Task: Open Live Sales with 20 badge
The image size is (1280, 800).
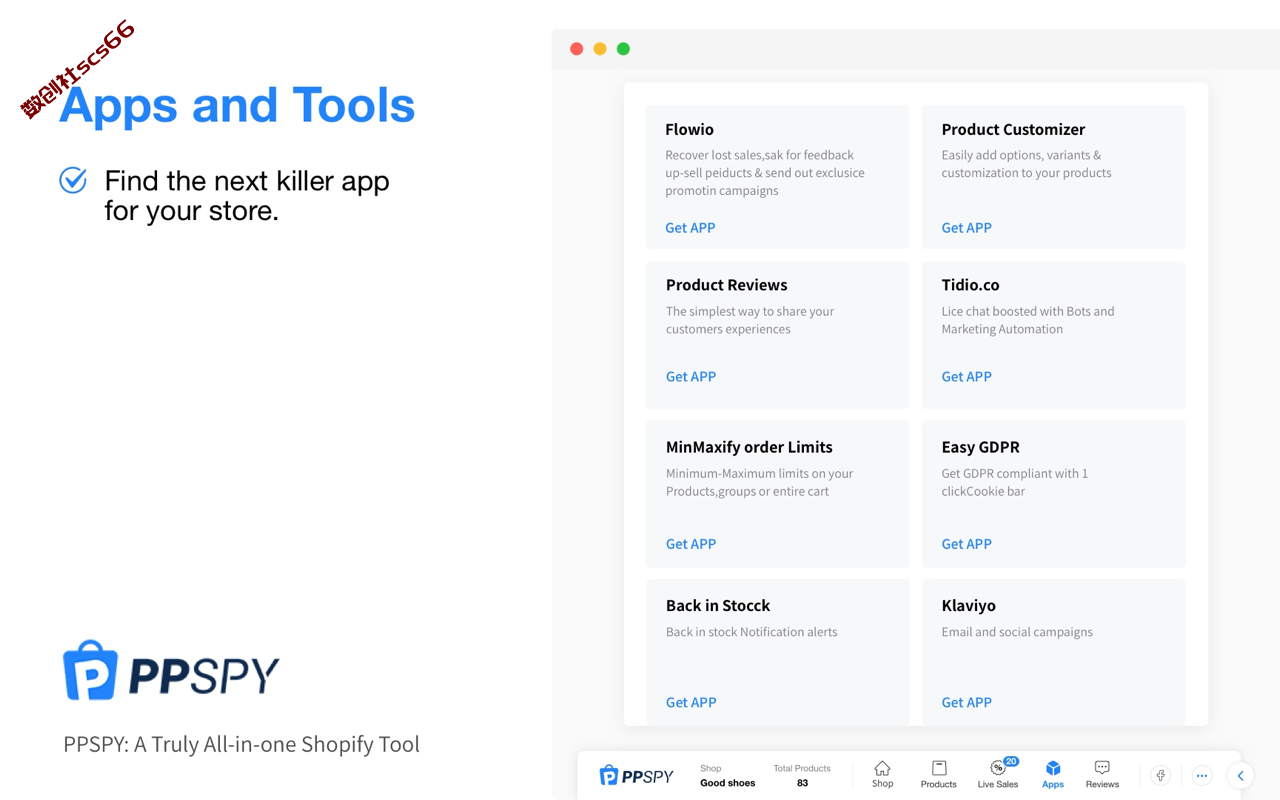Action: click(x=998, y=774)
